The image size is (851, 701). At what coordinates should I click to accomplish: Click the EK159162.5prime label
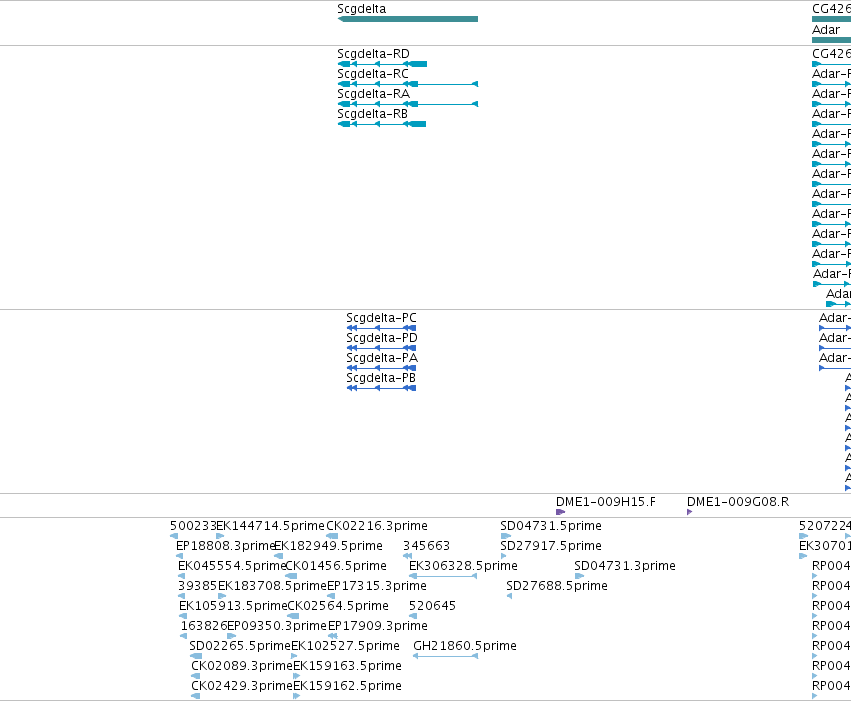pyautogui.click(x=347, y=686)
